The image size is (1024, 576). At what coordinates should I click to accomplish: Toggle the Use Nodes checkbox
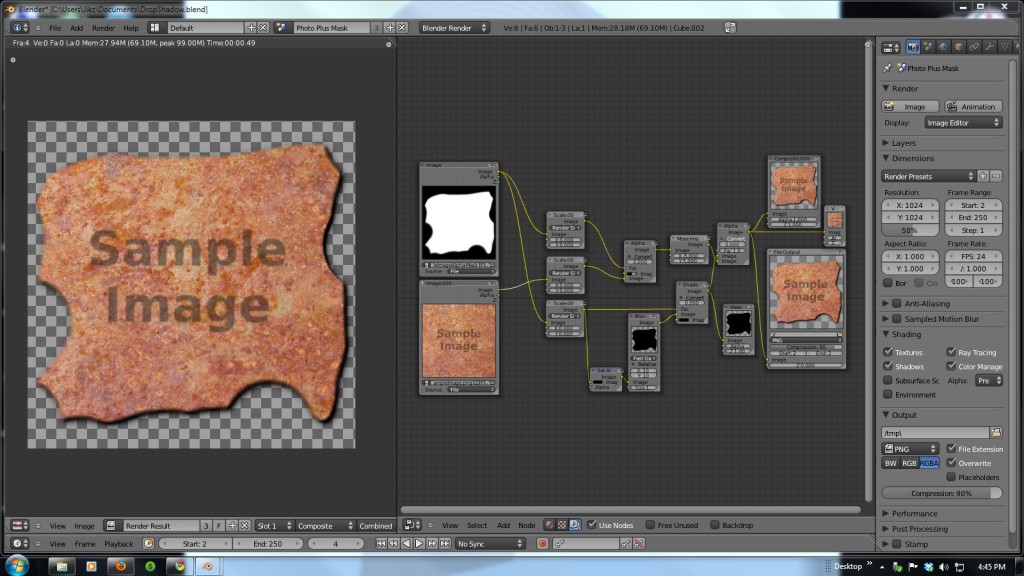(x=593, y=525)
